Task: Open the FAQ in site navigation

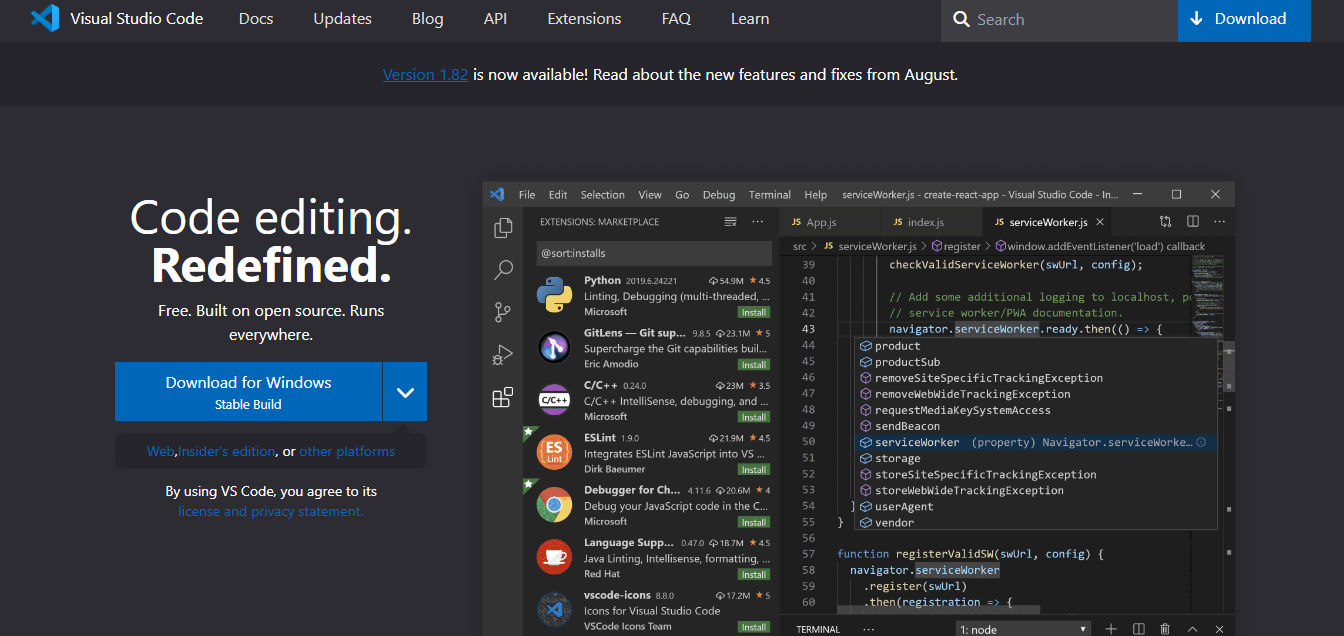Action: [x=676, y=19]
